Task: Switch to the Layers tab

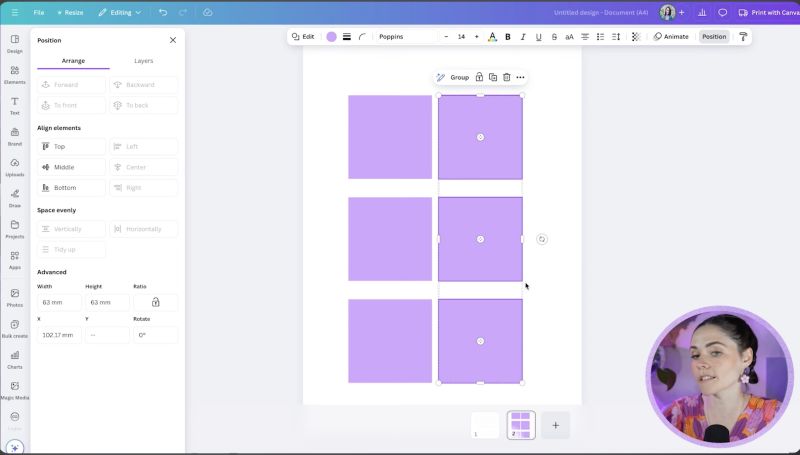Action: [x=143, y=61]
